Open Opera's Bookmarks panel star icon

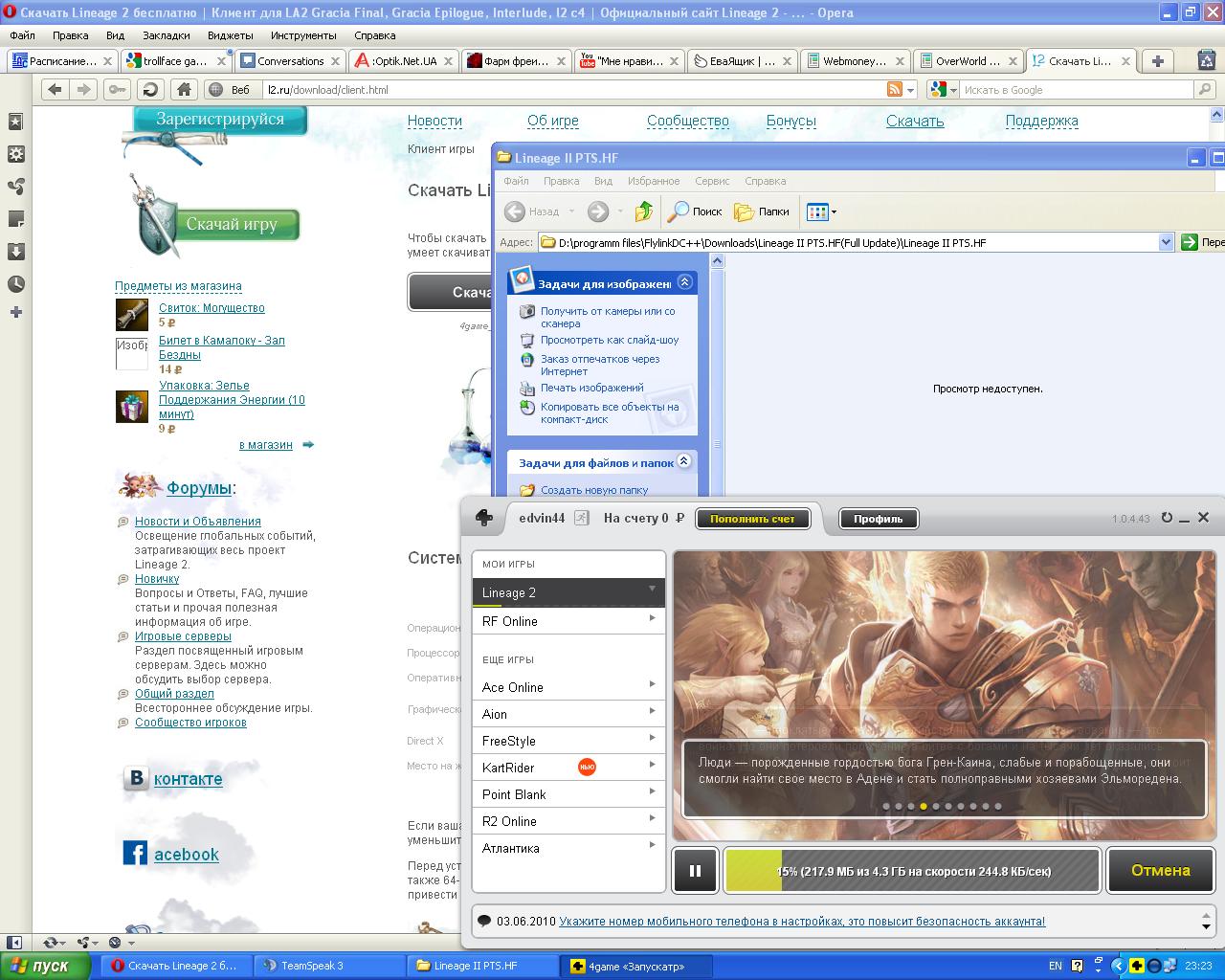point(15,122)
